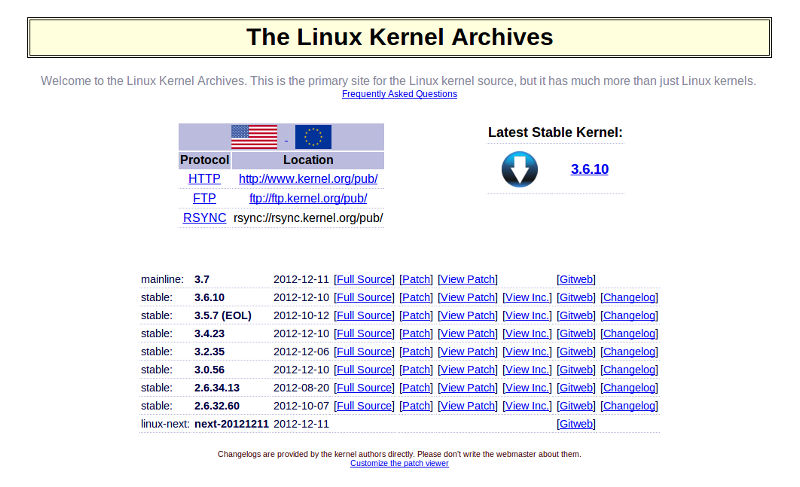Download Full Source for mainline 3.7
The height and width of the screenshot is (487, 800).
pyautogui.click(x=364, y=279)
